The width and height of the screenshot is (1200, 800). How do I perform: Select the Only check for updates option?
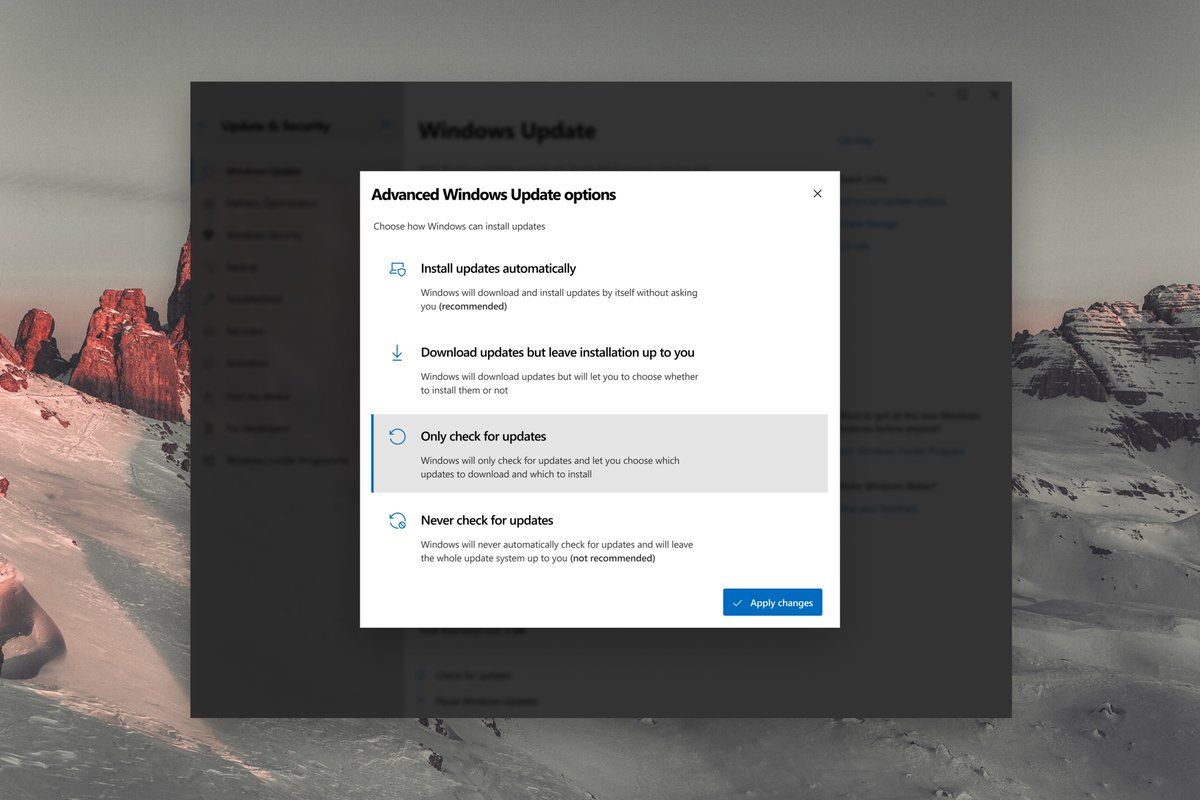click(600, 454)
